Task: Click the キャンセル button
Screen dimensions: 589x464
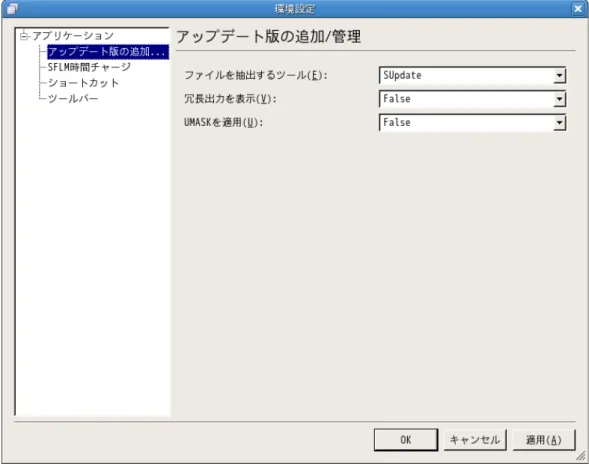Action: (x=475, y=440)
